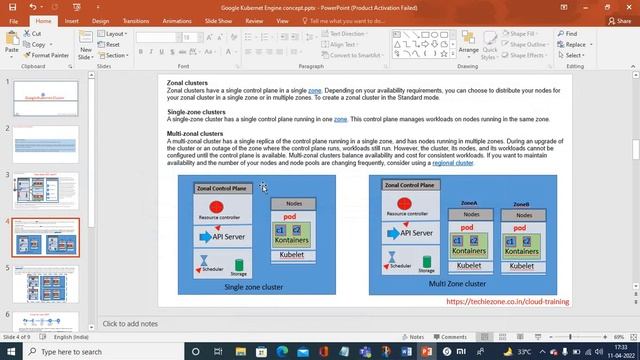Toggle Strikethrough formatting

point(182,52)
